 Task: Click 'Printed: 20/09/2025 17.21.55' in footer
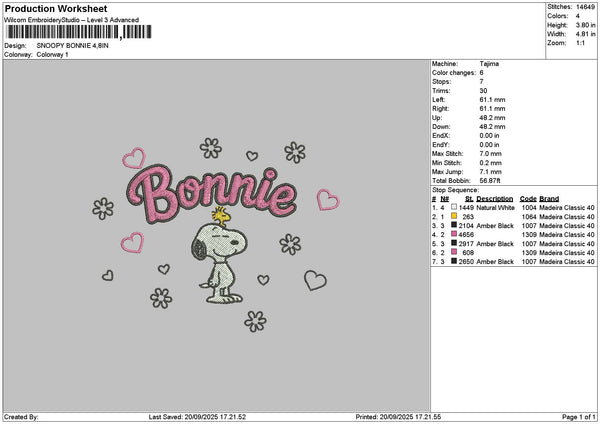[x=398, y=417]
